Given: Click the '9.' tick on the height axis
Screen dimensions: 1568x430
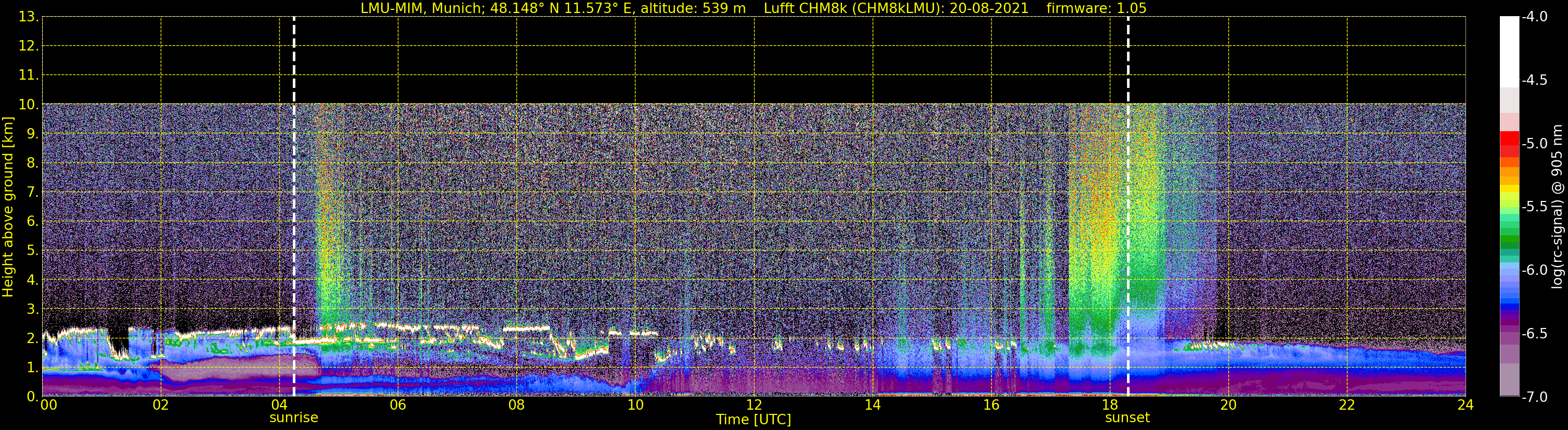Looking at the screenshot, I should pyautogui.click(x=32, y=134).
